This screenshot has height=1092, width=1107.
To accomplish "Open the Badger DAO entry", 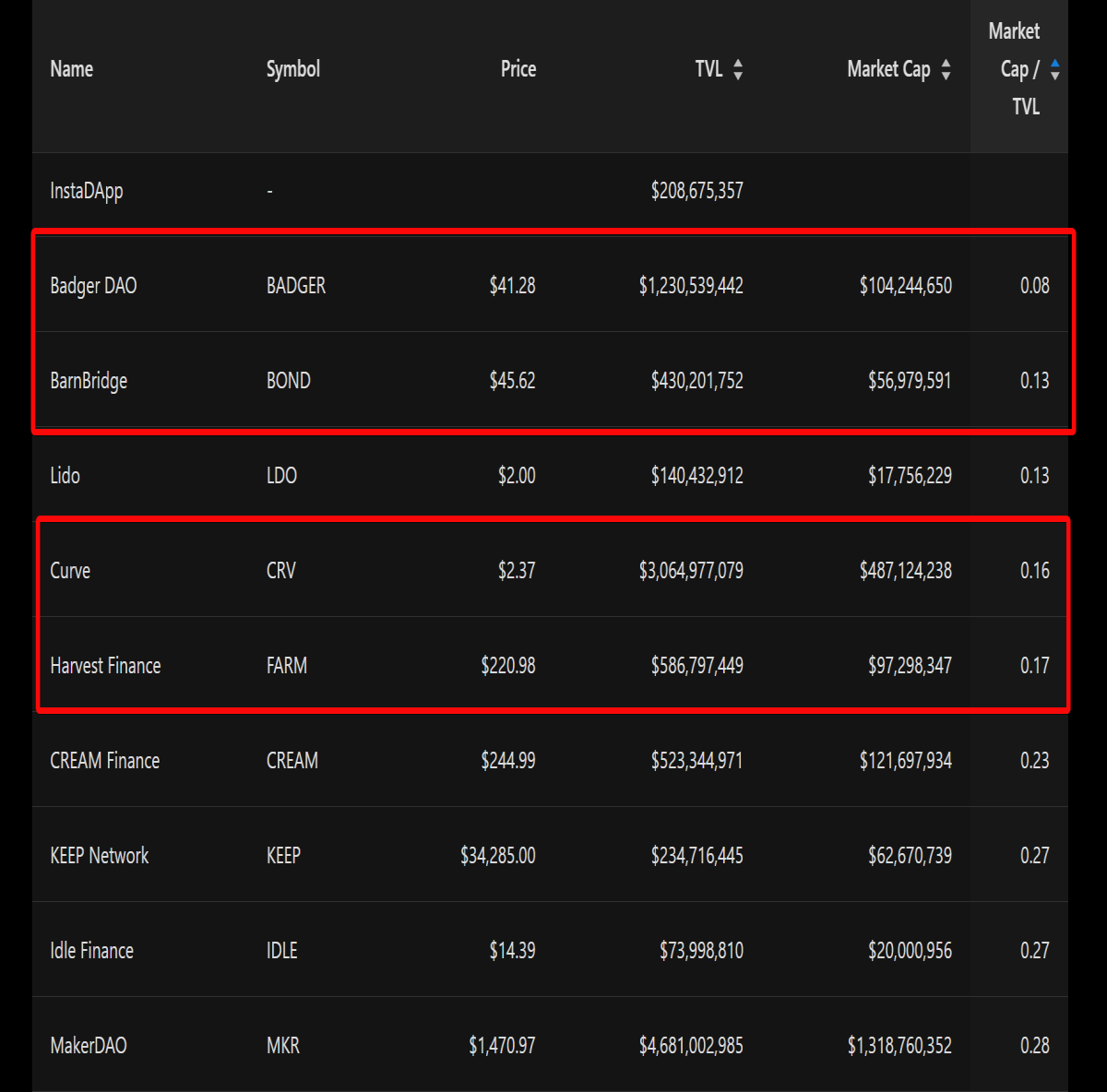I will click(93, 286).
